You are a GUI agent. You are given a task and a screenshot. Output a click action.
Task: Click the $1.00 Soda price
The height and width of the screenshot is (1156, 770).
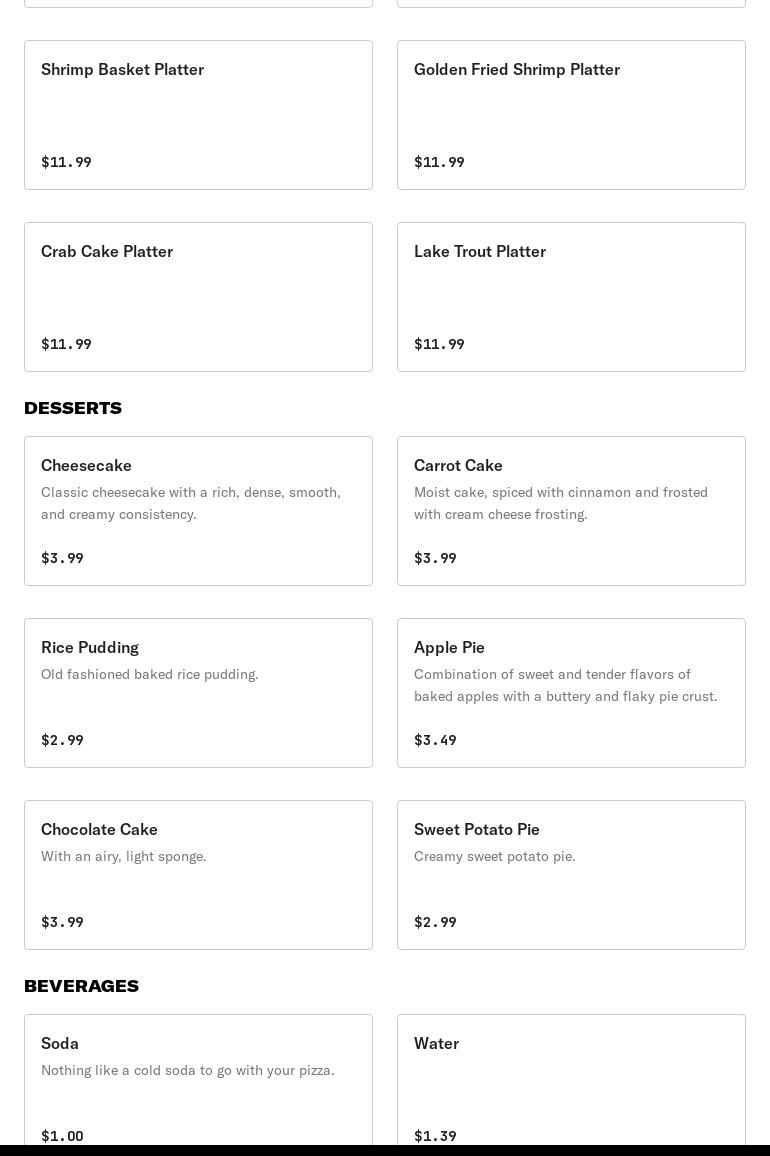tap(62, 1136)
